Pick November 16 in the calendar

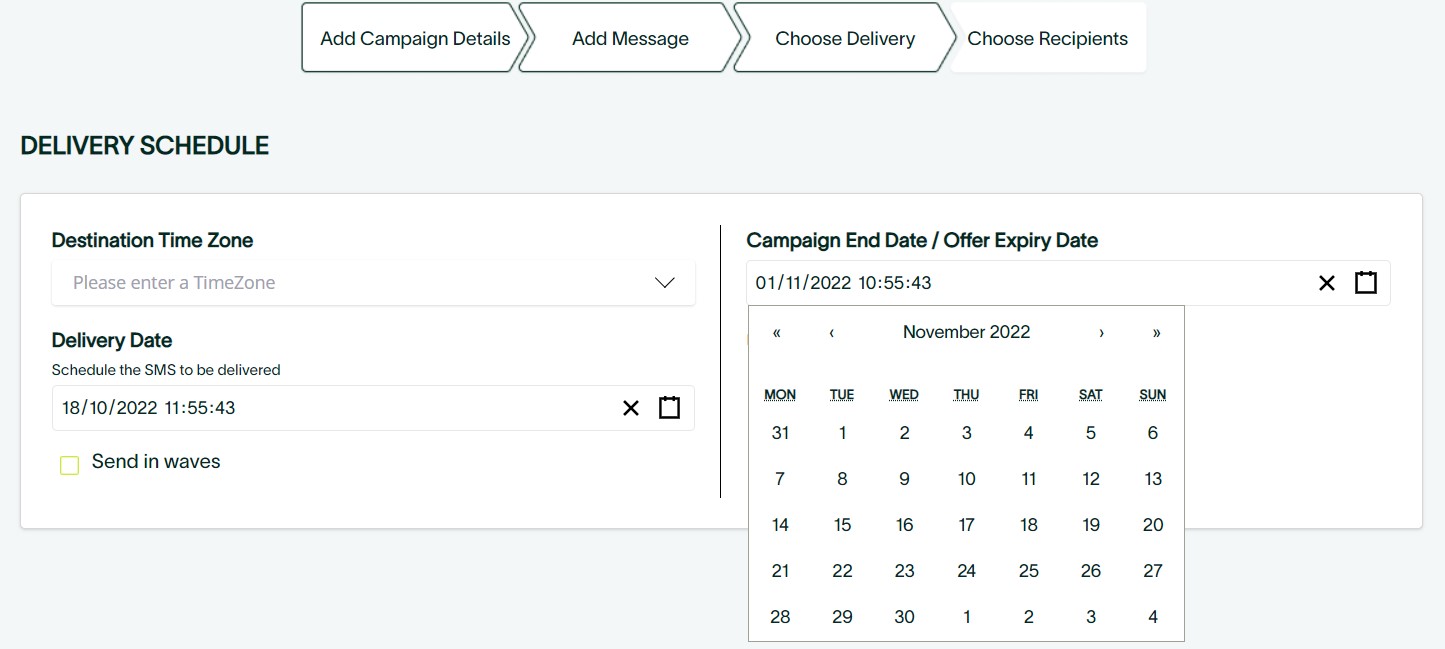(905, 525)
